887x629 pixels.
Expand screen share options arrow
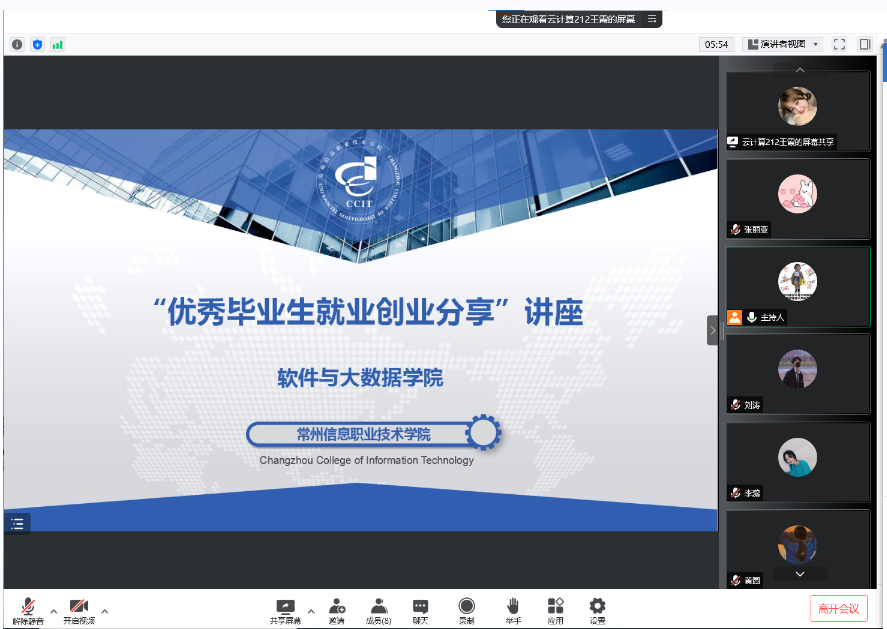tap(311, 611)
